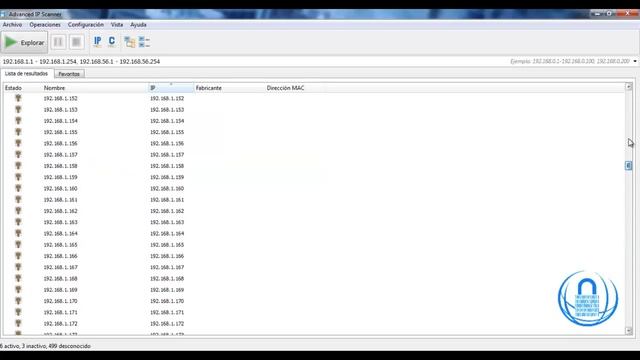Viewport: 640px width, 360px height.
Task: Click the status icon of row 192.168.1.168
Action: 18,278
